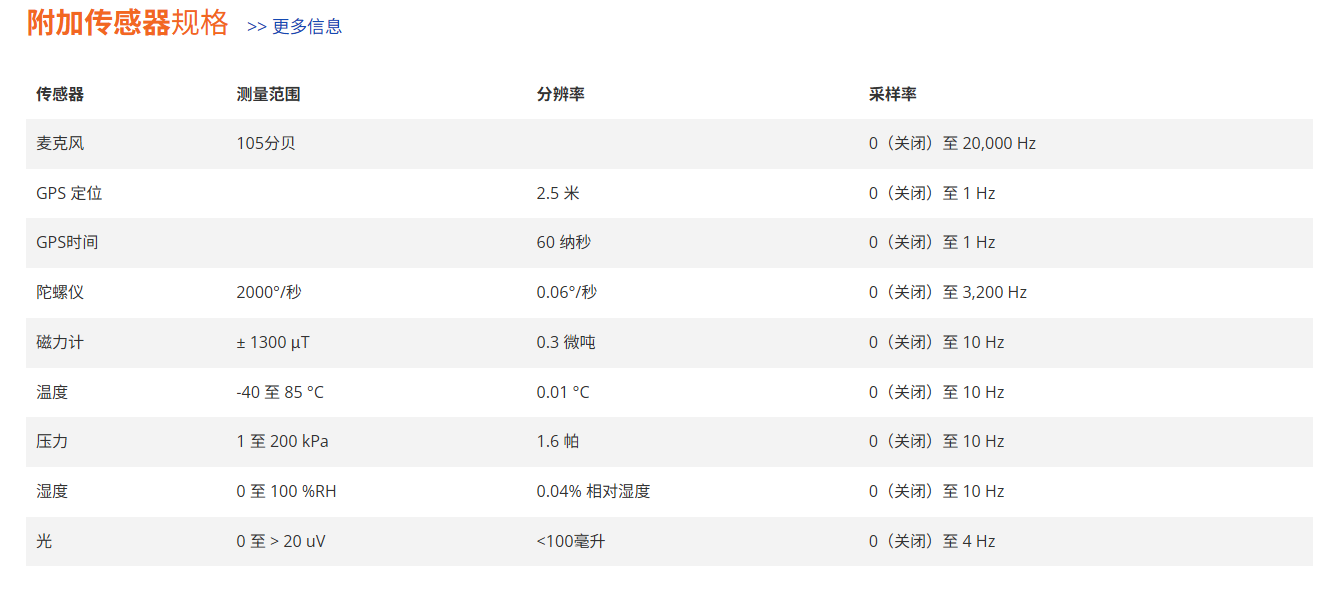This screenshot has width=1343, height=594.
Task: Click the 光 sensor row label
Action: [44, 541]
